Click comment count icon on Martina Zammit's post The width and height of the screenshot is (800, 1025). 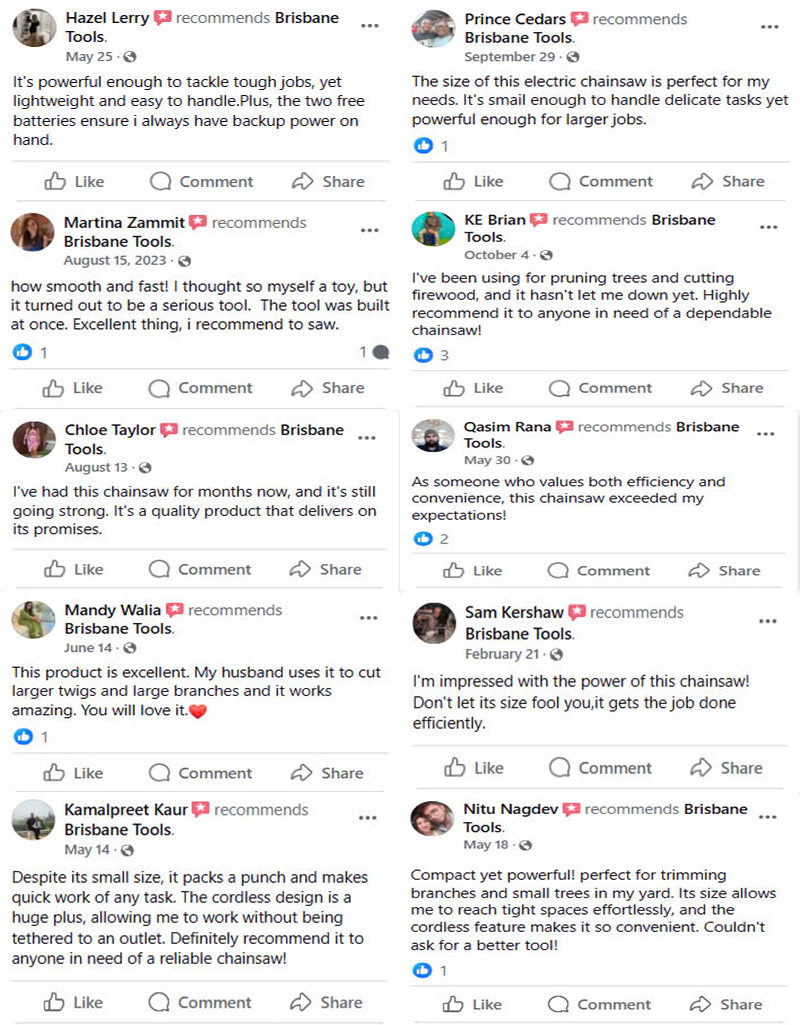point(380,352)
